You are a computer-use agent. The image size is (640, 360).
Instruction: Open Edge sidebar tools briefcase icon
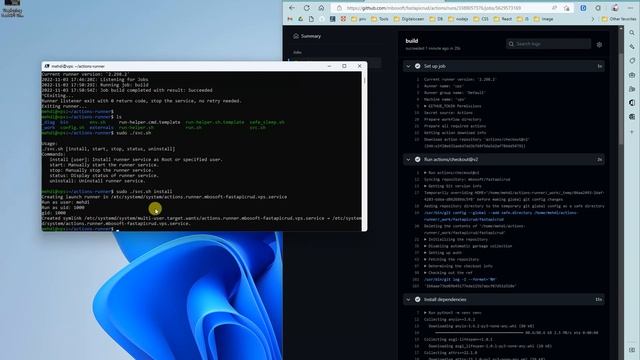[632, 75]
